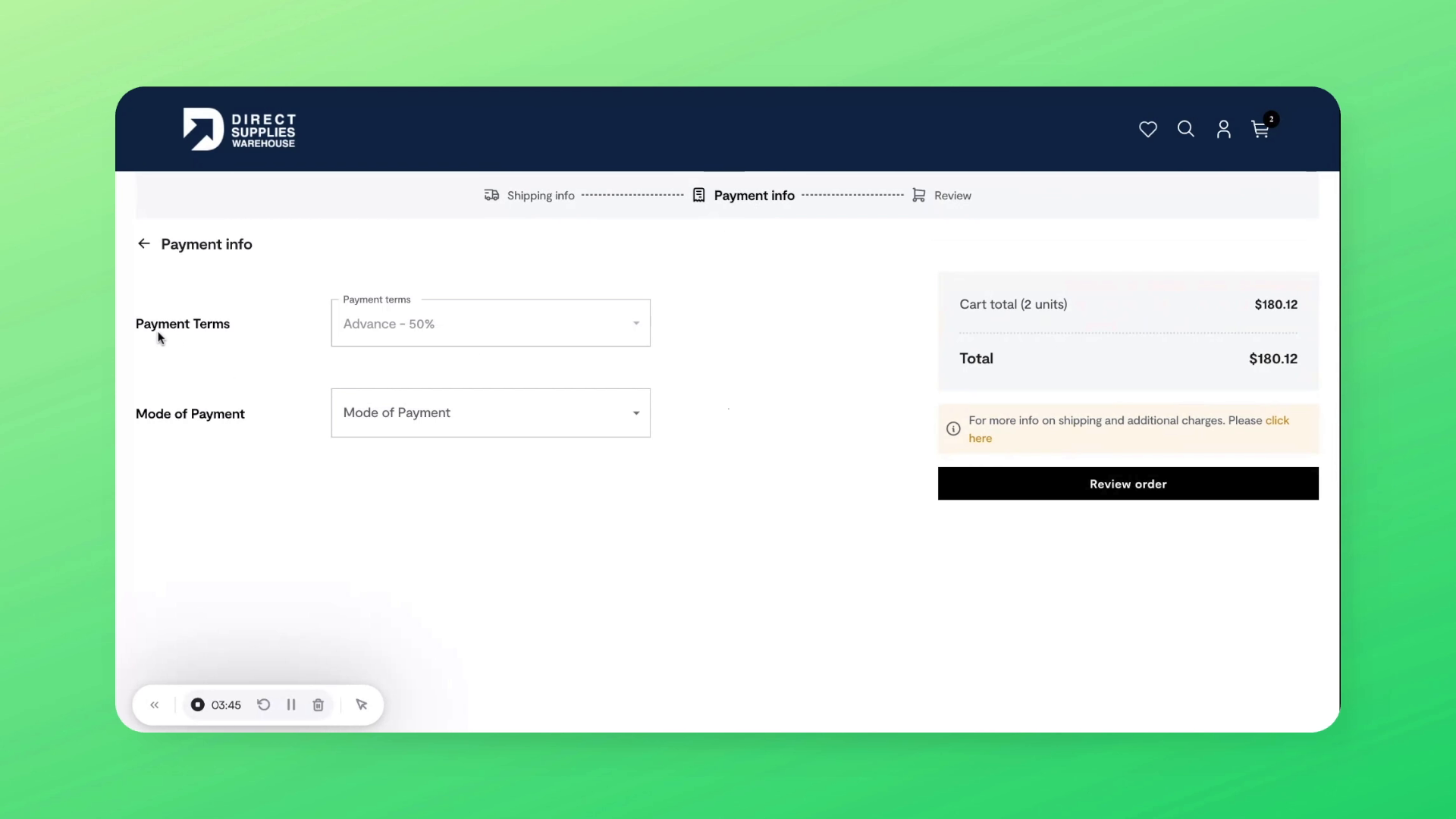
Task: Collapse the recording toolbar with double chevron
Action: (155, 704)
